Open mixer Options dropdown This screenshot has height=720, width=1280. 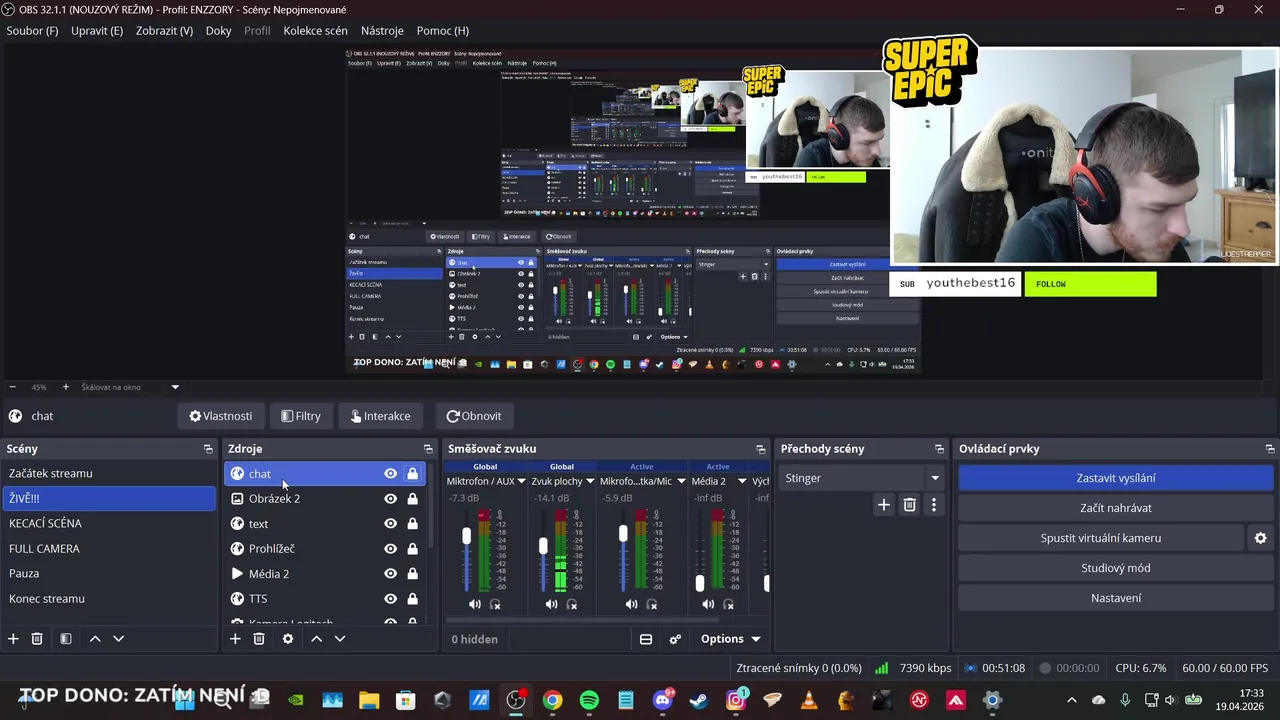coord(730,639)
